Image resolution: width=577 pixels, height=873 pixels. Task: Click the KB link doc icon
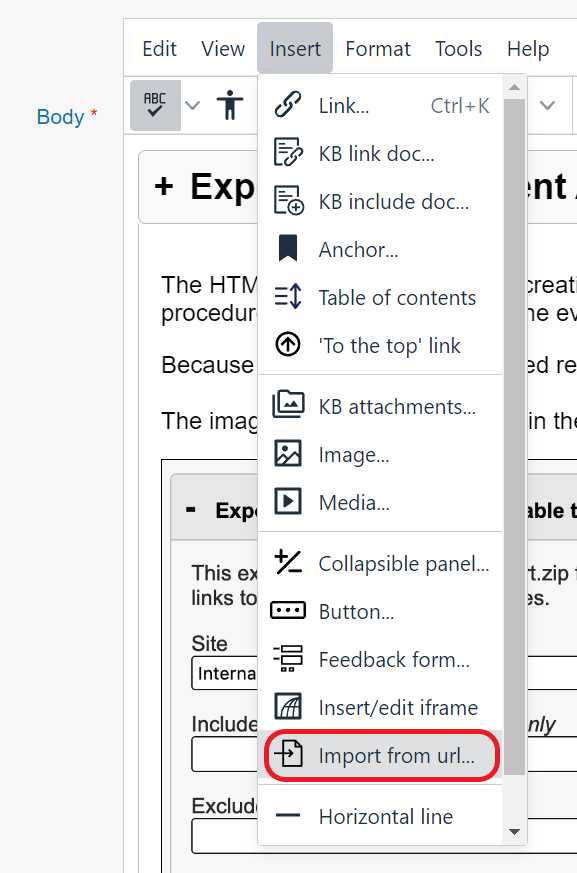pos(288,153)
